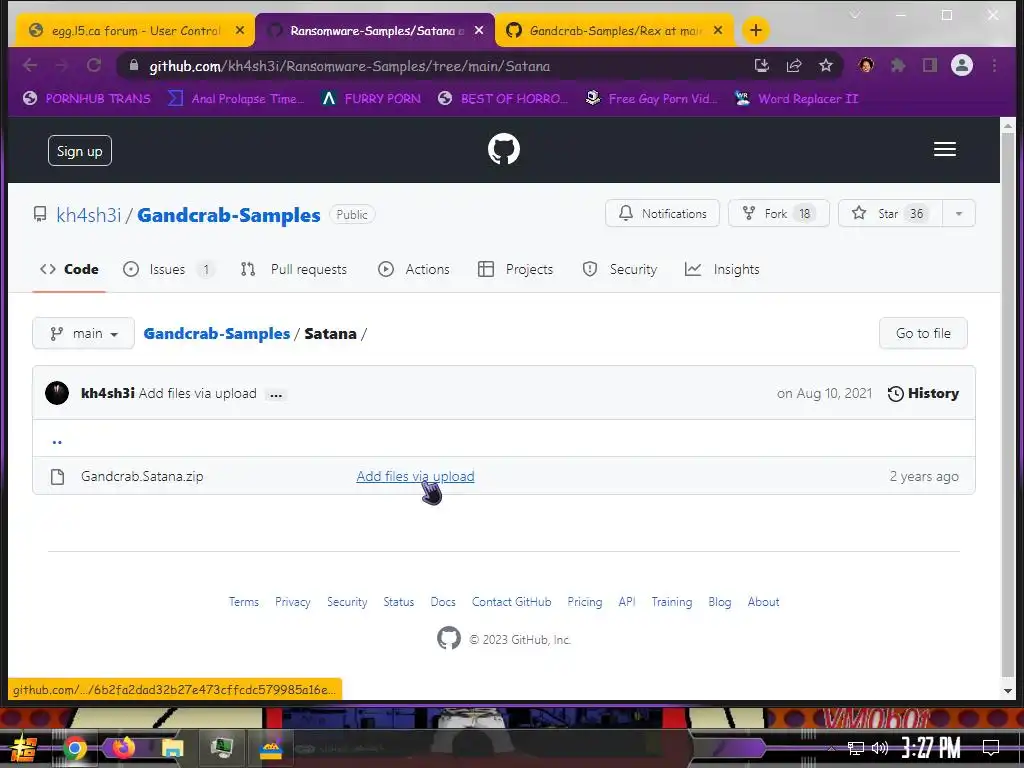Screen dimensions: 1024x768
Task: Open Chrome from the taskbar
Action: pyautogui.click(x=74, y=748)
